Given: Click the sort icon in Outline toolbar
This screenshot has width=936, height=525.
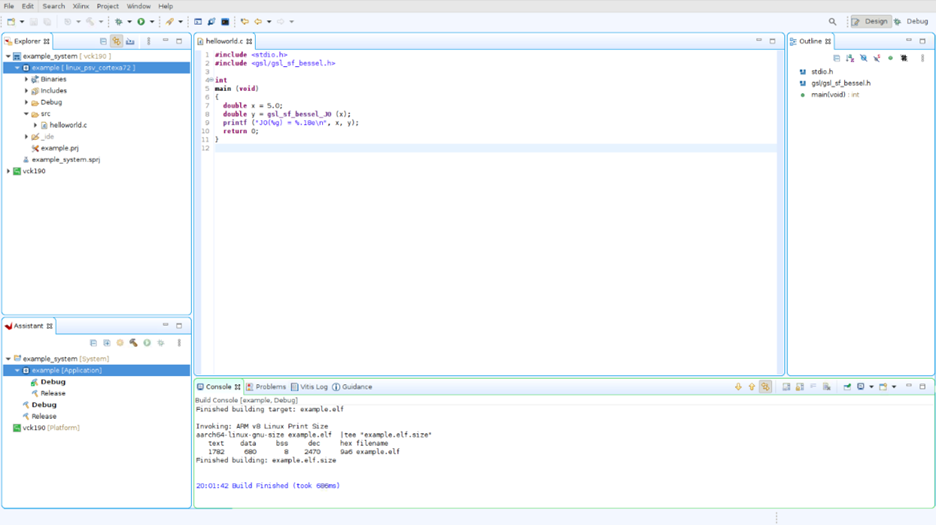Looking at the screenshot, I should (x=850, y=59).
